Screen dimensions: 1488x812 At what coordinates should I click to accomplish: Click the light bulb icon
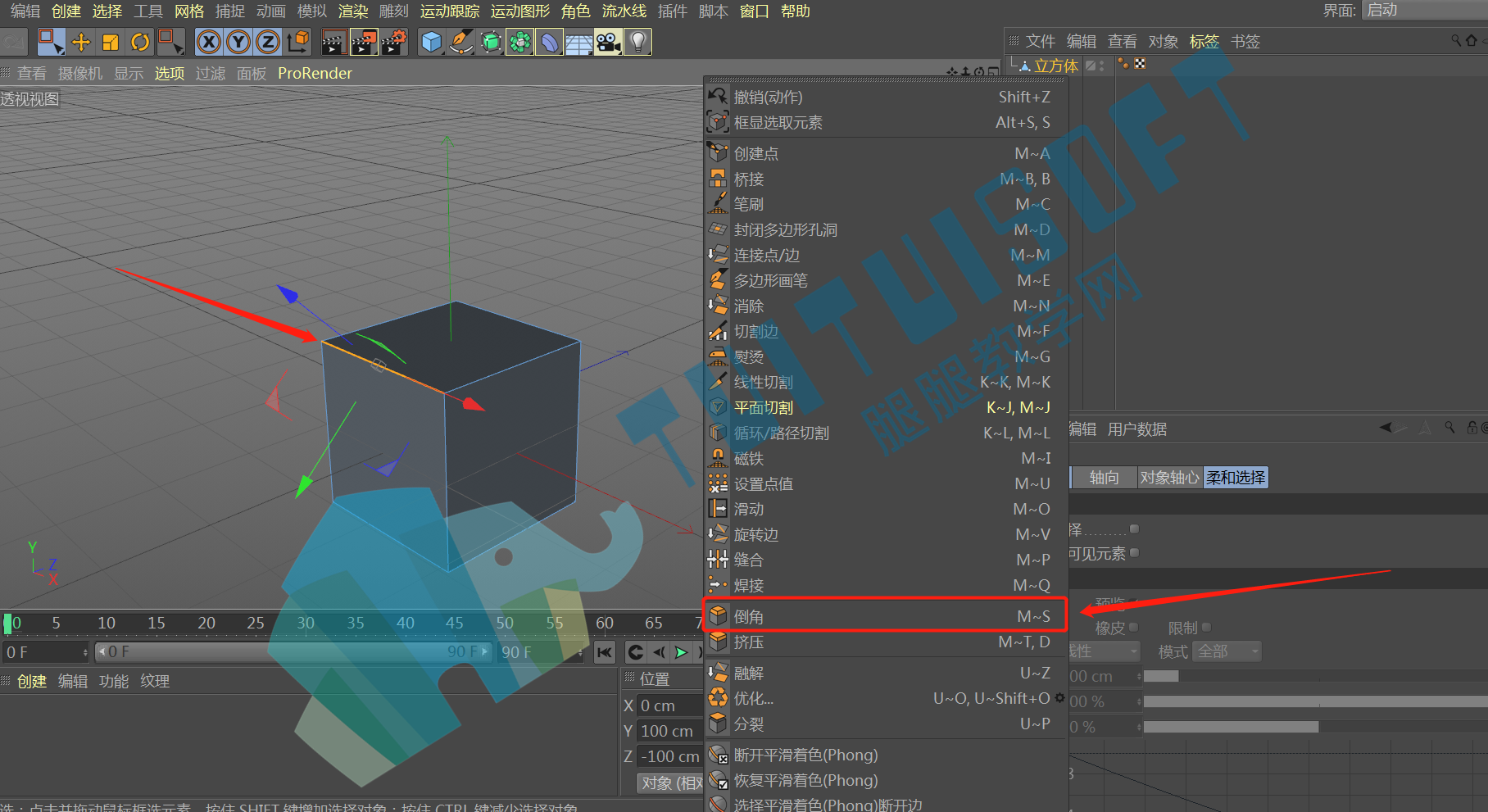pos(637,42)
